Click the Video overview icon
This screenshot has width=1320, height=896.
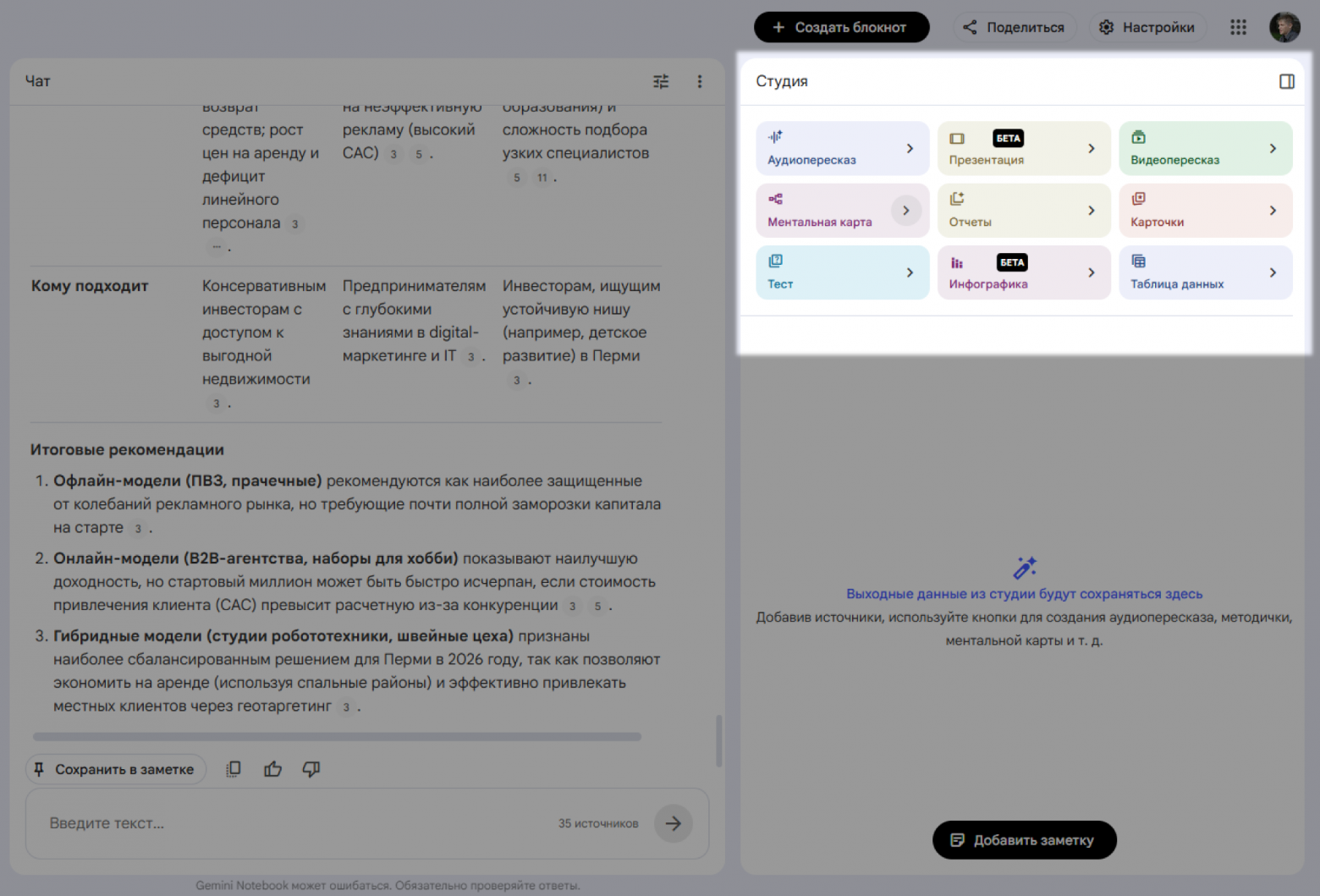pos(1139,137)
